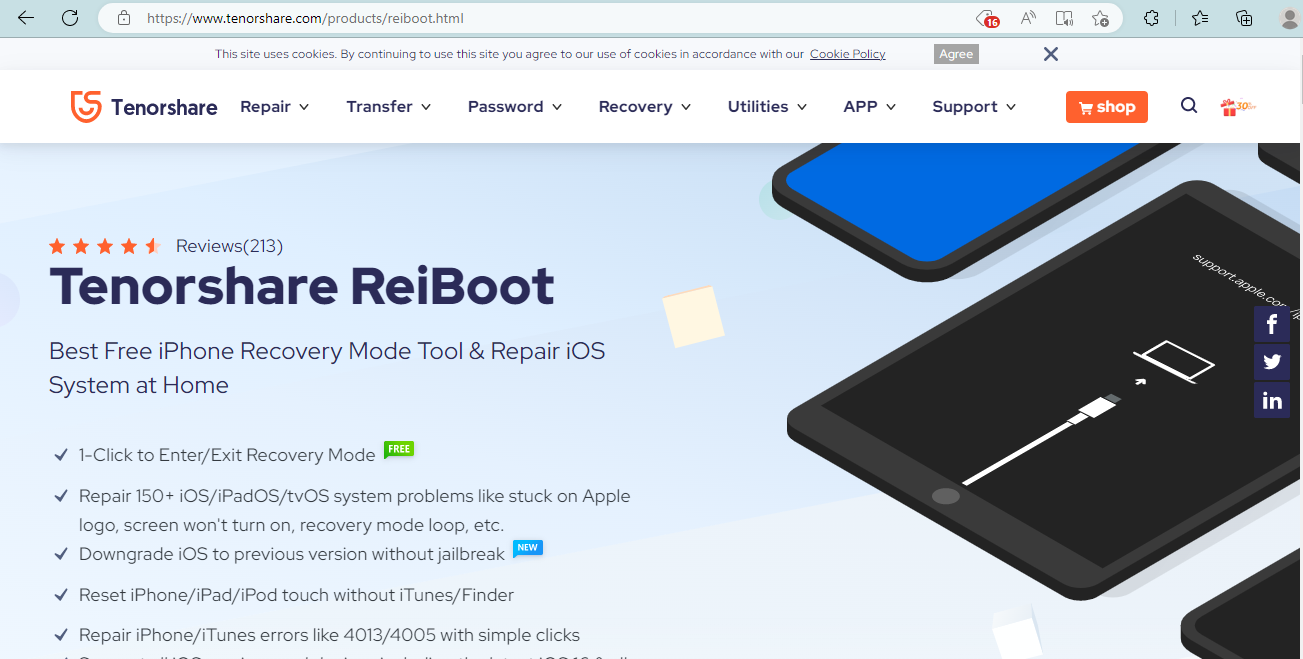Image resolution: width=1303 pixels, height=659 pixels.
Task: Agree to the cookie policy
Action: (956, 54)
